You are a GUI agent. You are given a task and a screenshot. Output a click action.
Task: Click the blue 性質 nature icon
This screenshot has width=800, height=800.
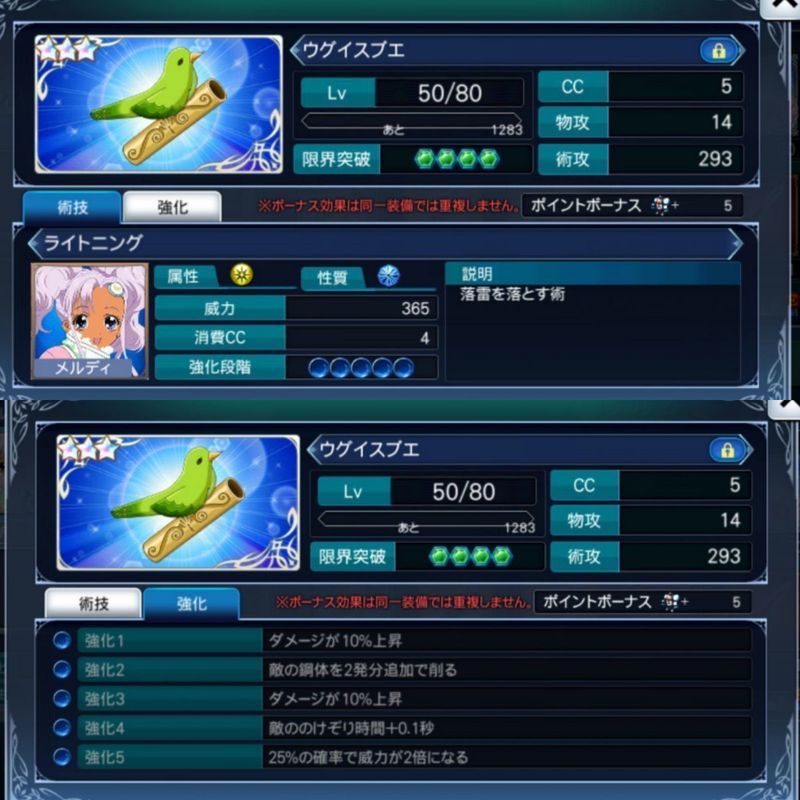(x=388, y=276)
